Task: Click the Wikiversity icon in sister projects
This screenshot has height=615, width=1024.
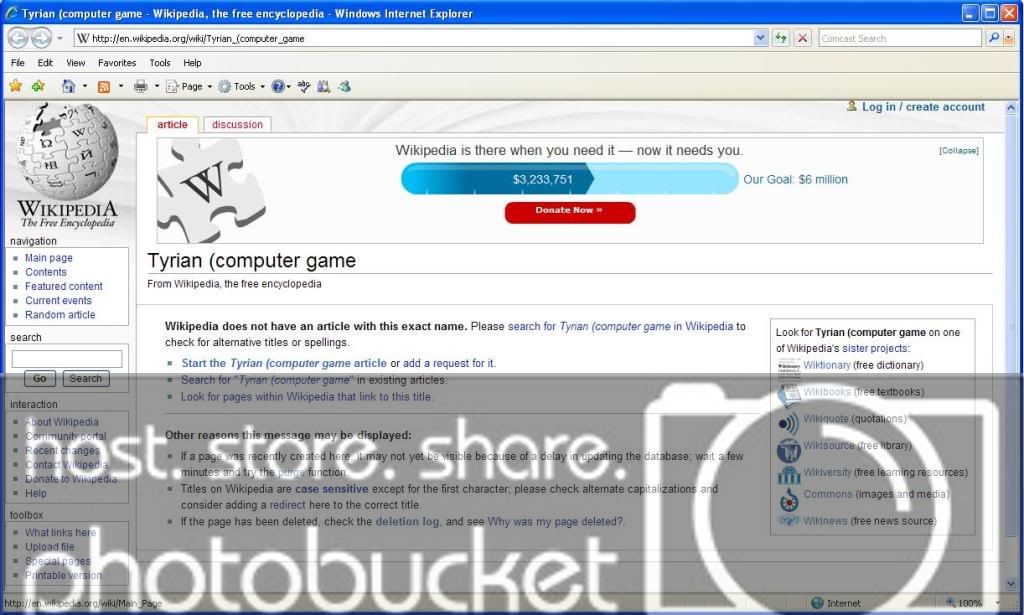Action: (x=789, y=474)
